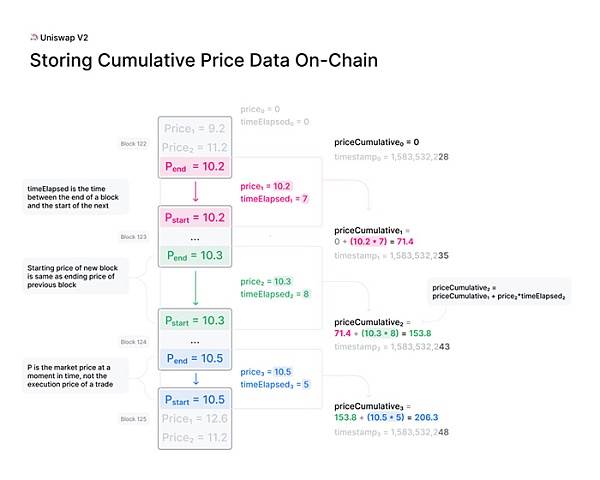This screenshot has height=480, width=600.
Task: Click the timeElapsed definition note
Action: tap(76, 197)
